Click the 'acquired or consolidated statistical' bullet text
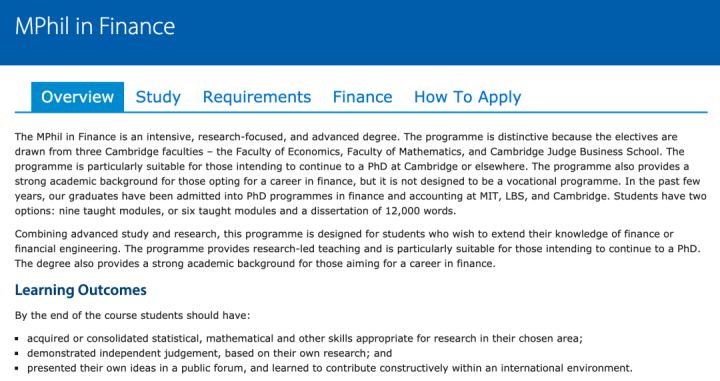 (304, 339)
